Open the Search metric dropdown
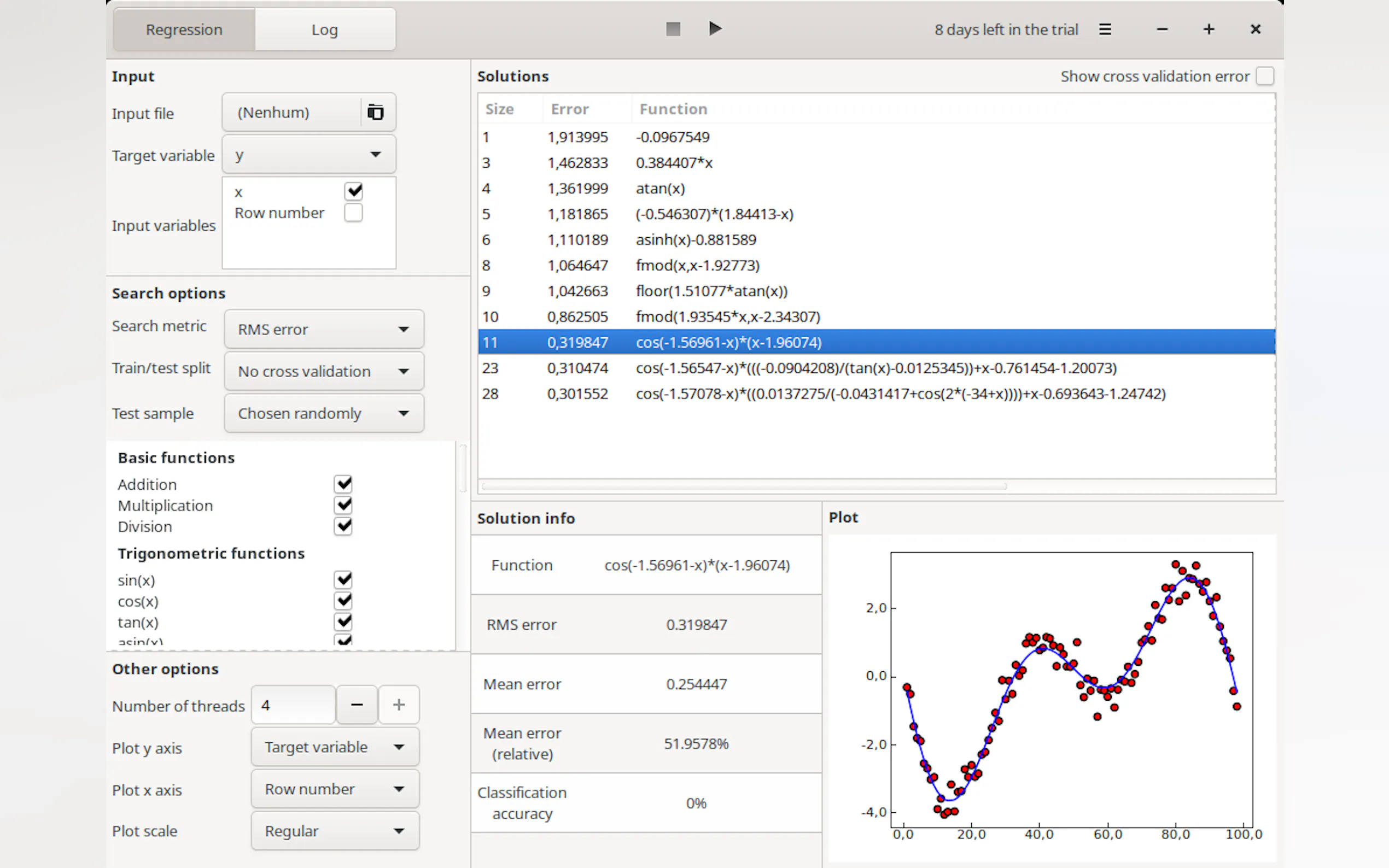 (x=324, y=329)
